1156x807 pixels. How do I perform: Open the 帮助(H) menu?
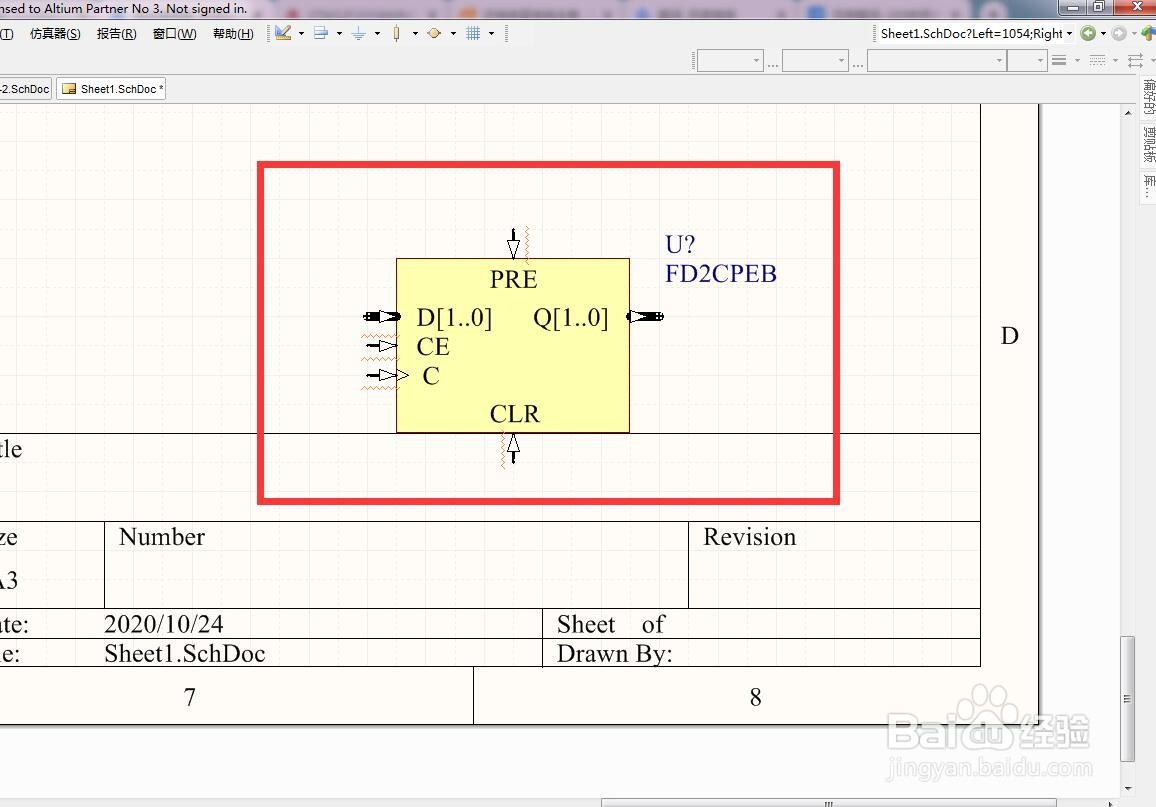233,34
